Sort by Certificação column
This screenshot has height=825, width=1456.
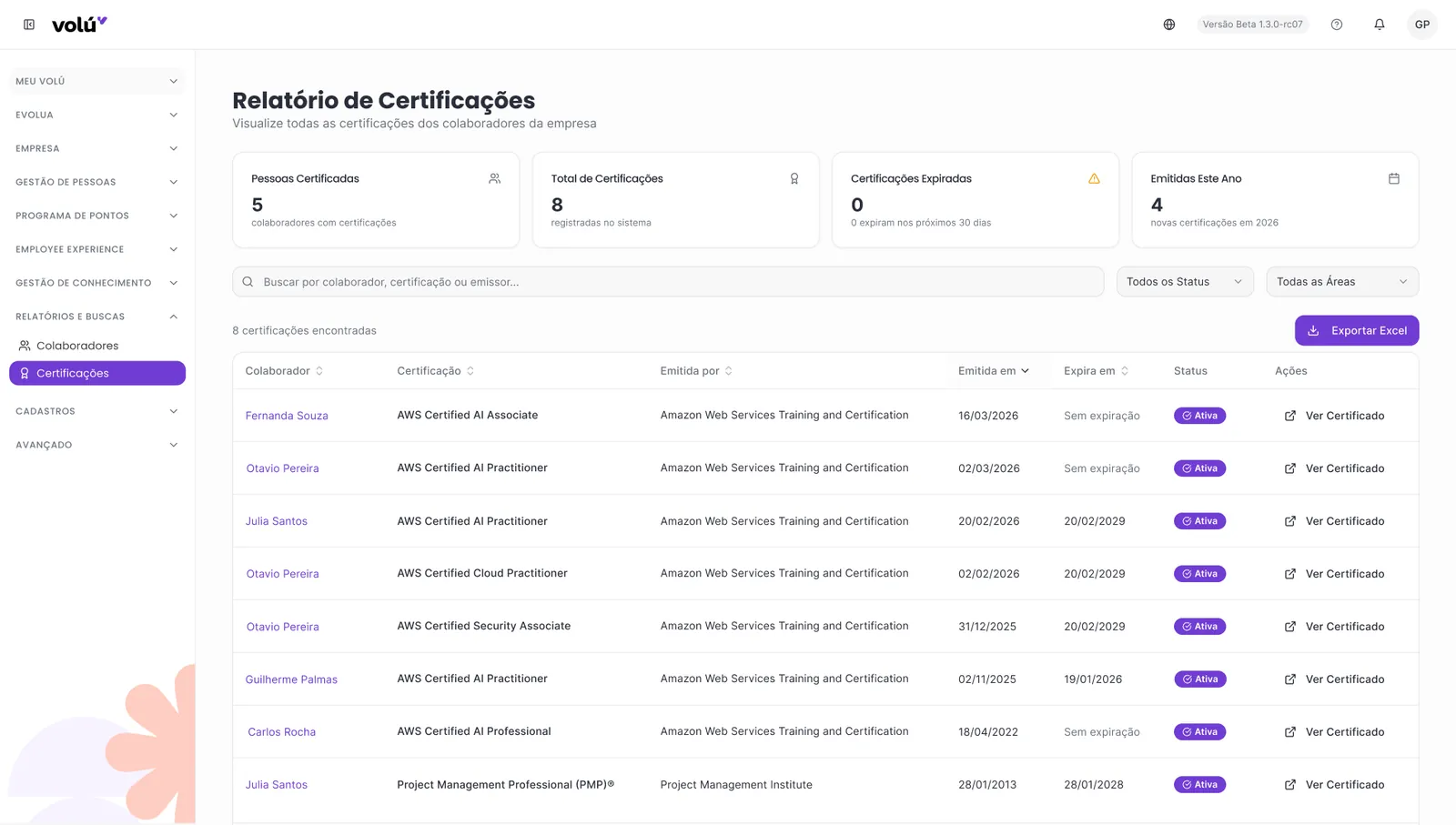pyautogui.click(x=435, y=371)
